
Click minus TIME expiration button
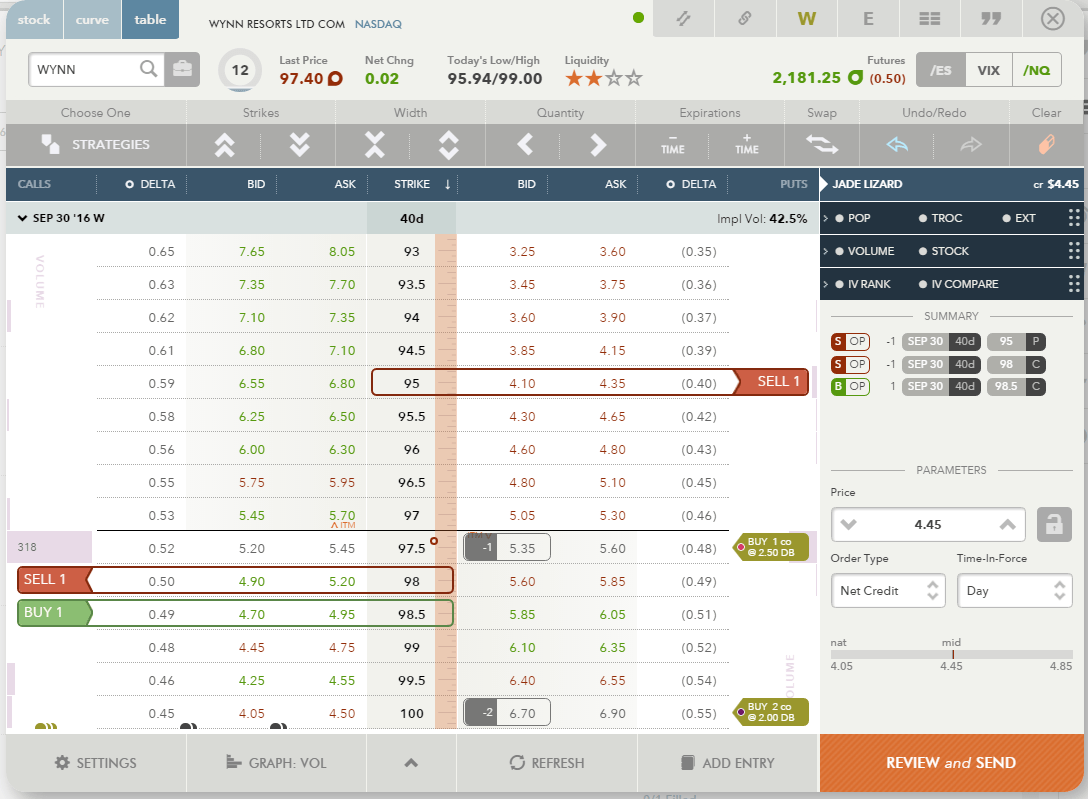pyautogui.click(x=672, y=144)
